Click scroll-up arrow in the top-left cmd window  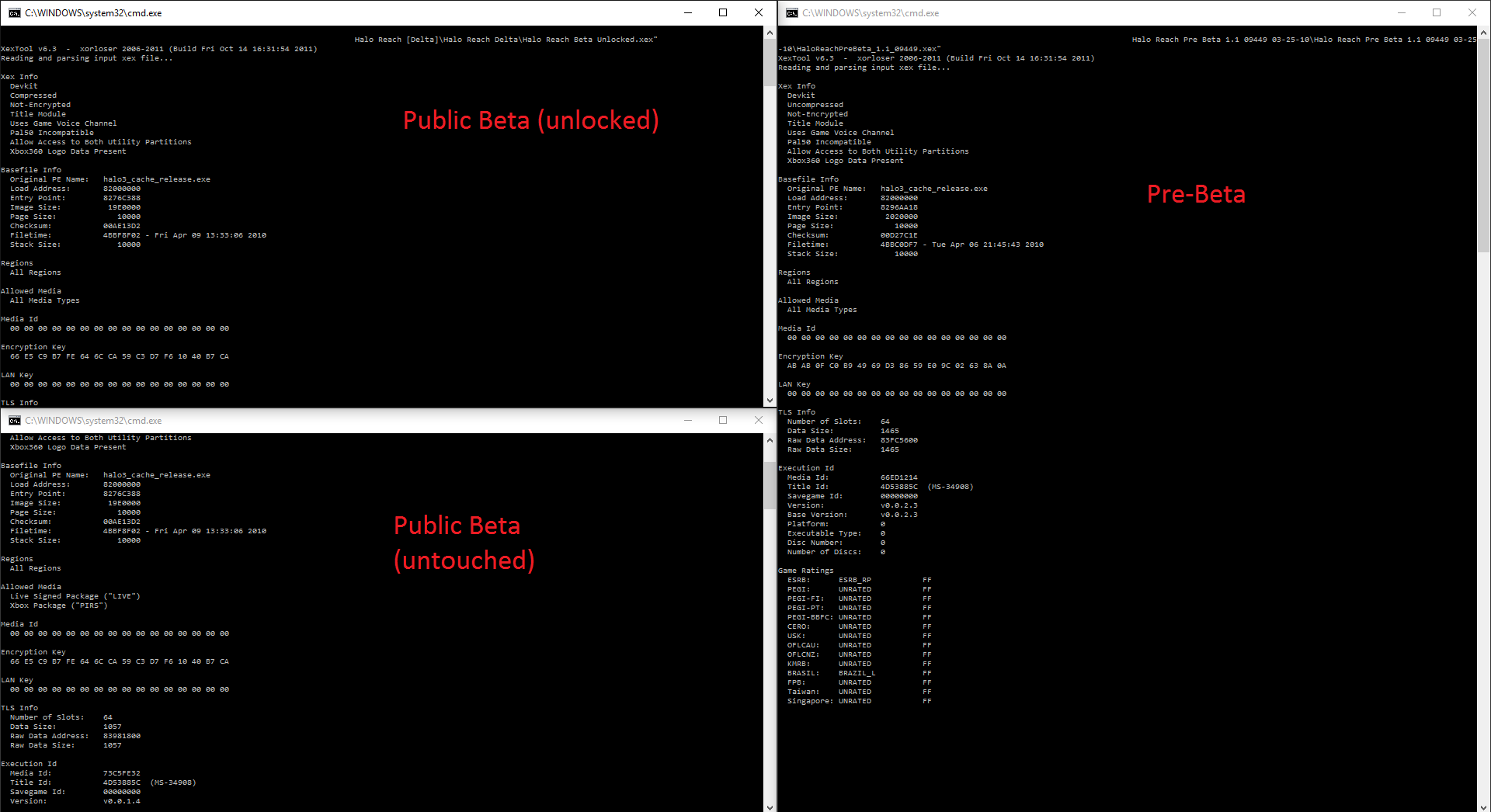(x=770, y=33)
